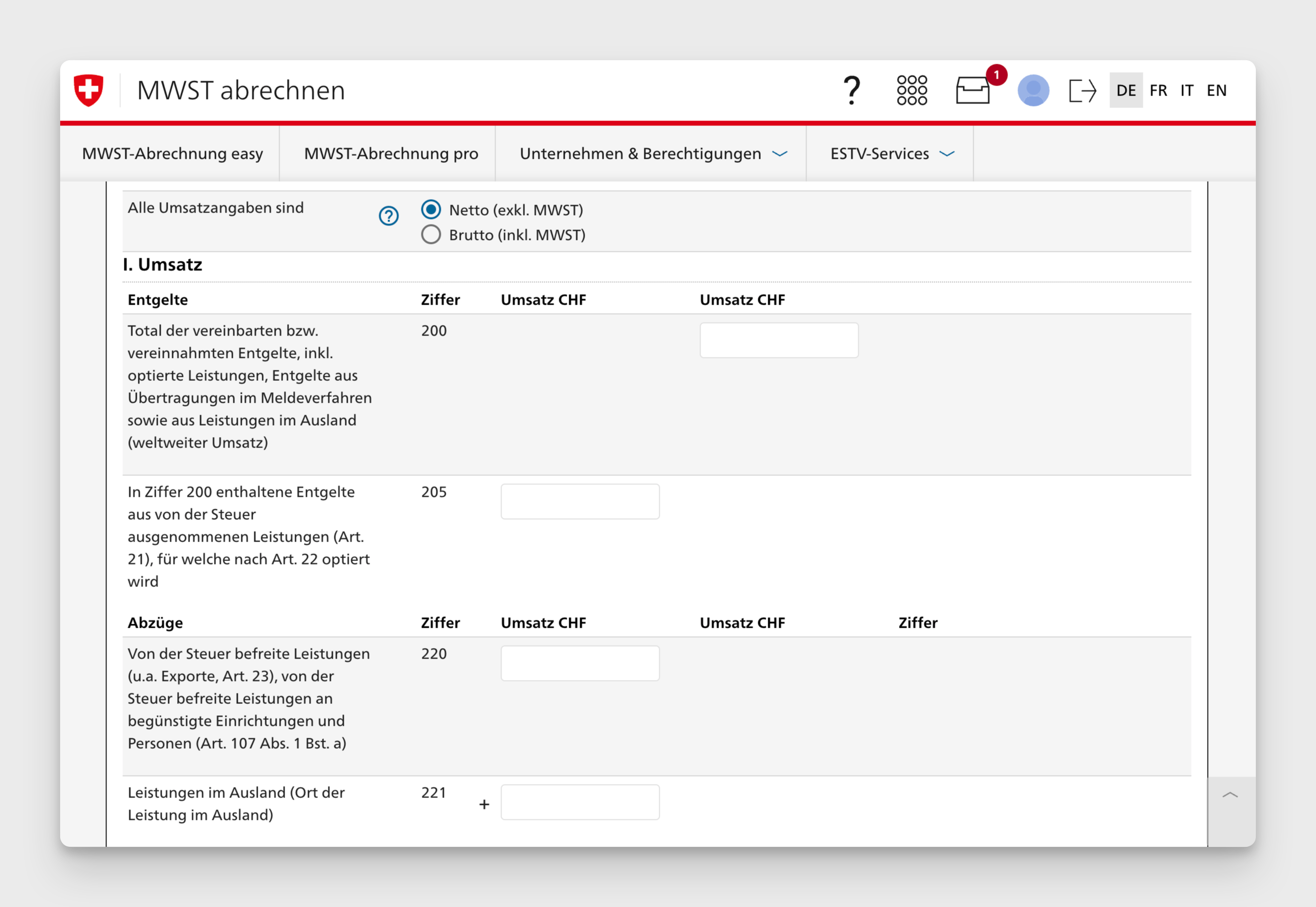Click the Entgelte column header
The width and height of the screenshot is (1316, 907).
click(x=158, y=300)
